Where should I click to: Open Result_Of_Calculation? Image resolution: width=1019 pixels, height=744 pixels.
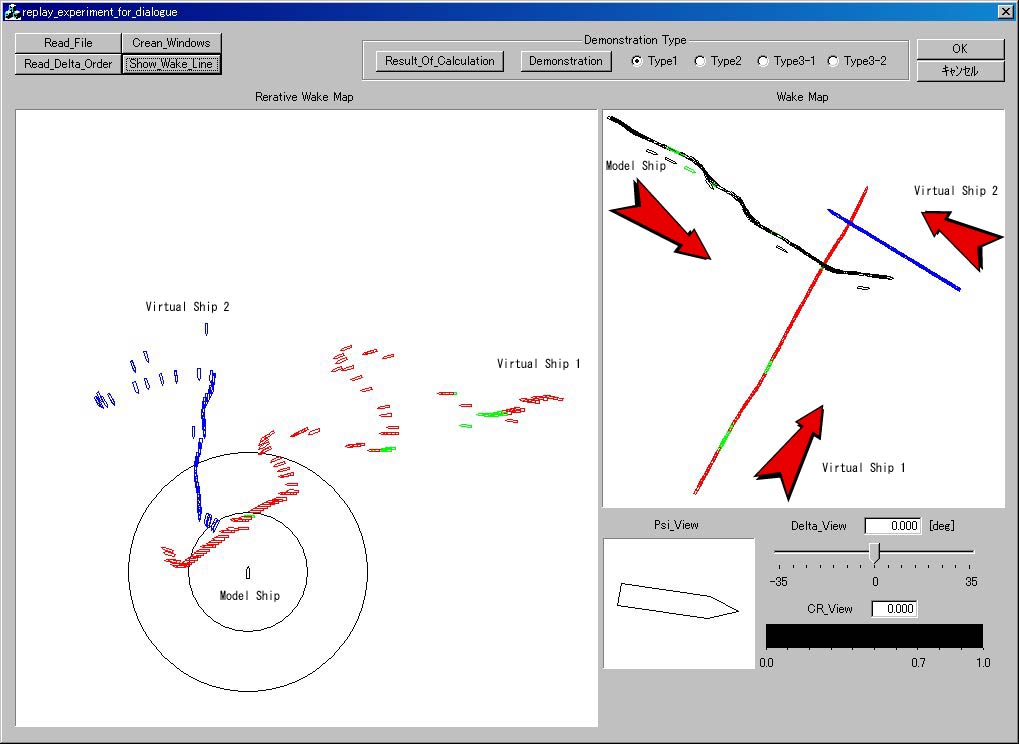440,61
